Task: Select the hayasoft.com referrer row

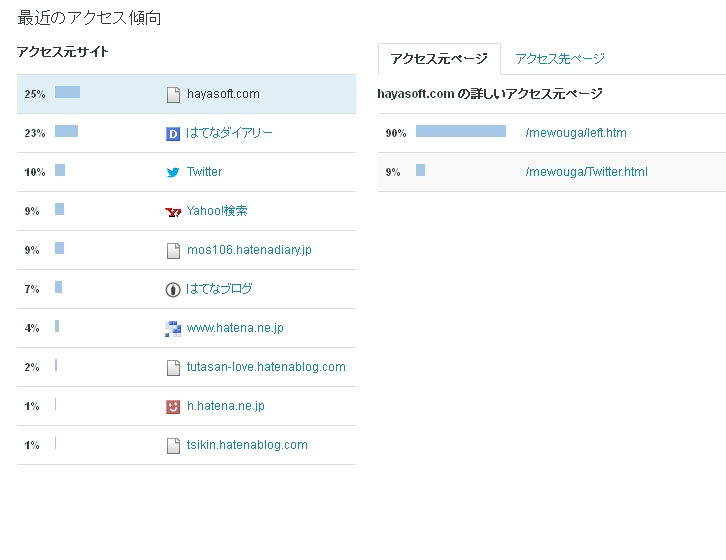Action: coord(186,94)
